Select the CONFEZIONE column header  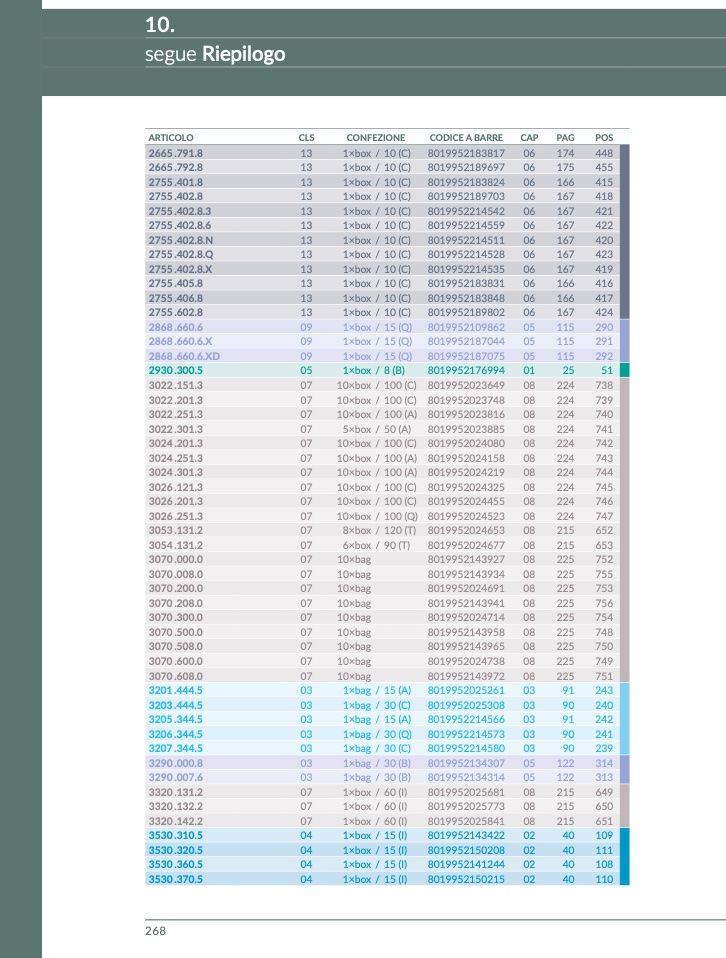376,137
